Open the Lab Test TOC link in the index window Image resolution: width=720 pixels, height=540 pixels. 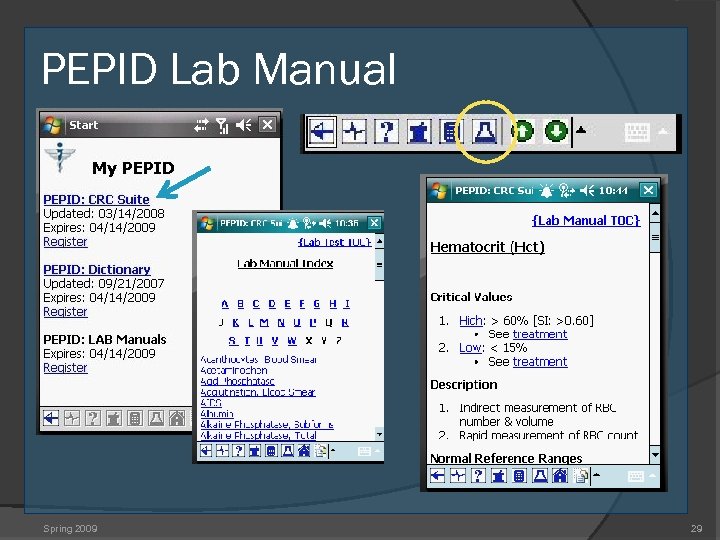[x=334, y=242]
